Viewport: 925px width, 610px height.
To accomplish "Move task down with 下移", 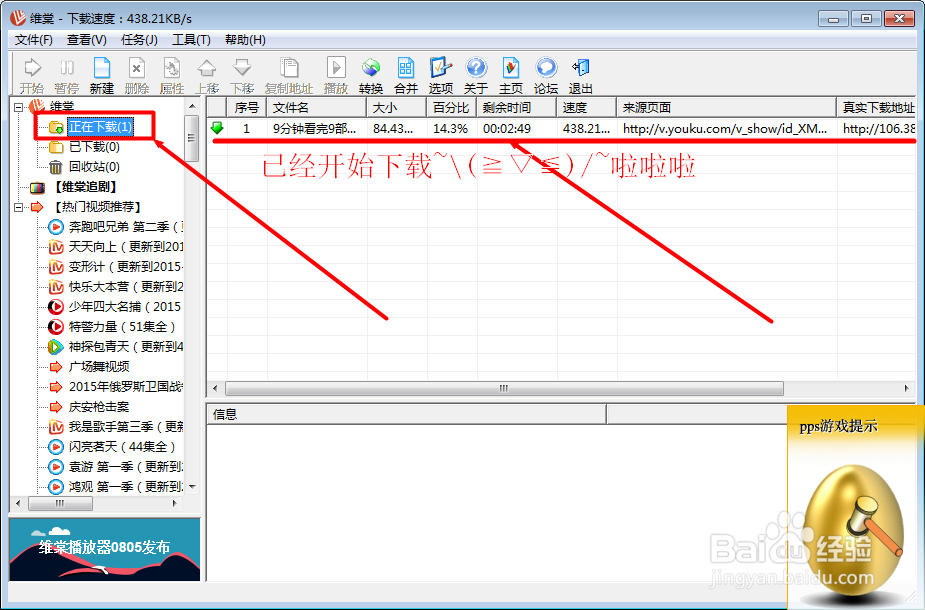I will click(242, 76).
